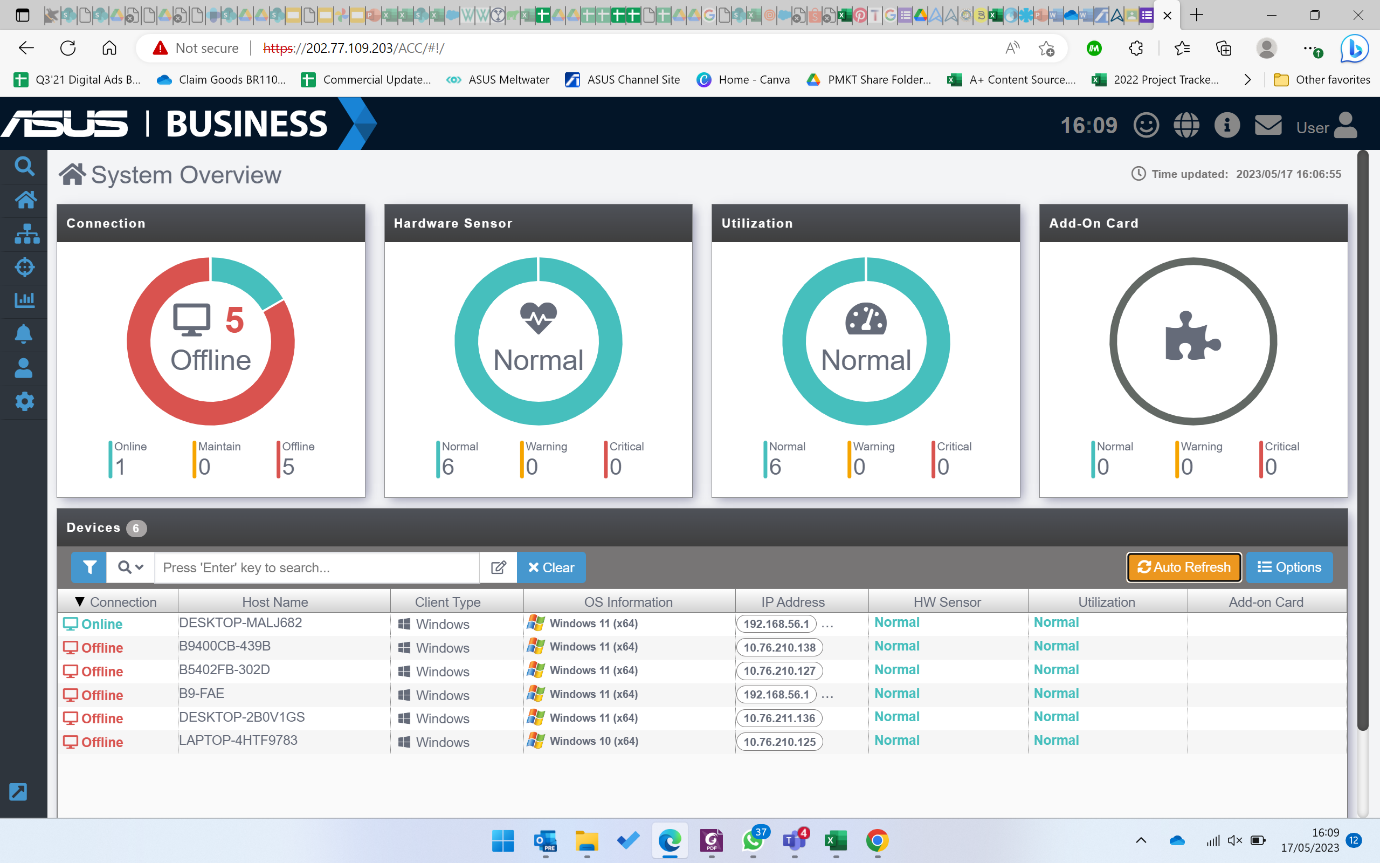The height and width of the screenshot is (863, 1380).
Task: Open the network topology icon in sidebar
Action: point(25,234)
